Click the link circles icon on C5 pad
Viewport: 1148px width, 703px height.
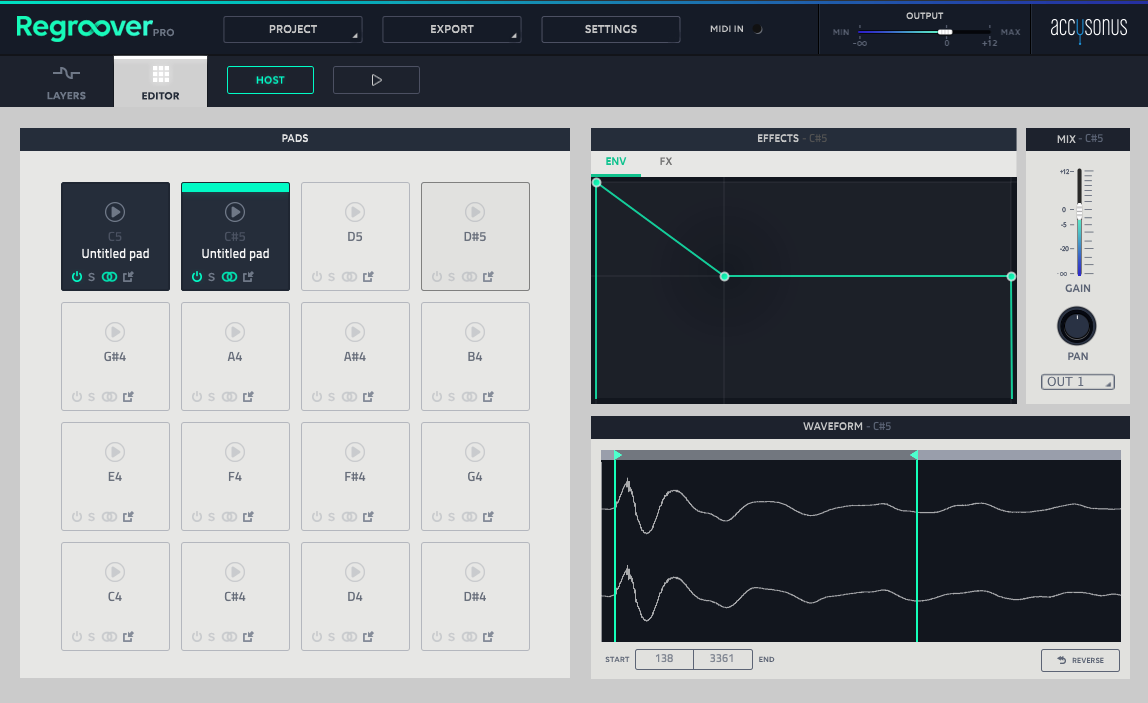tap(109, 277)
